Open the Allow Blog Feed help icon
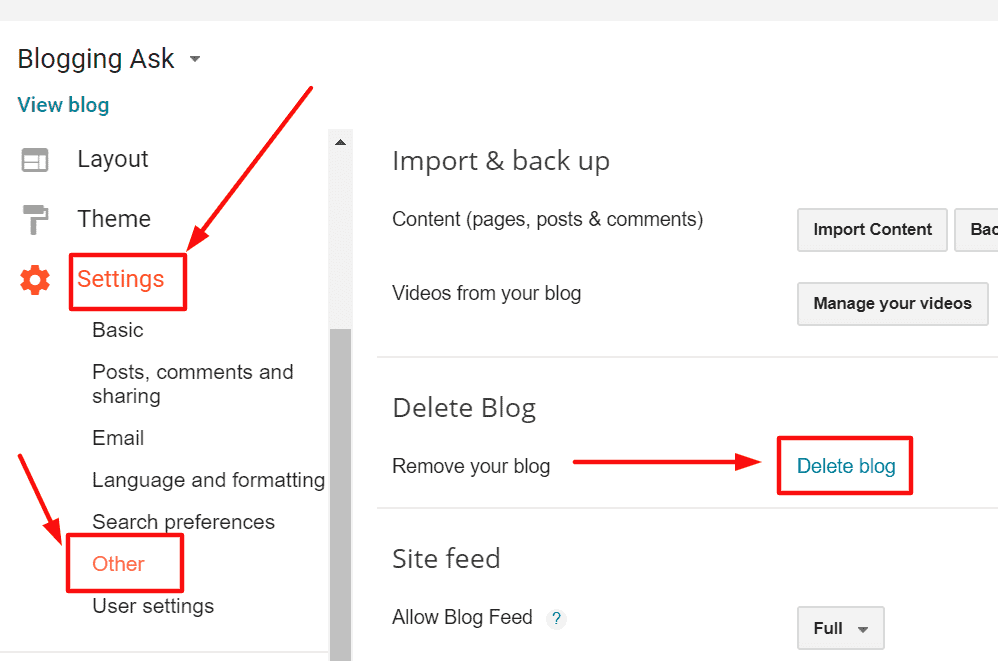The image size is (998, 661). (x=556, y=618)
